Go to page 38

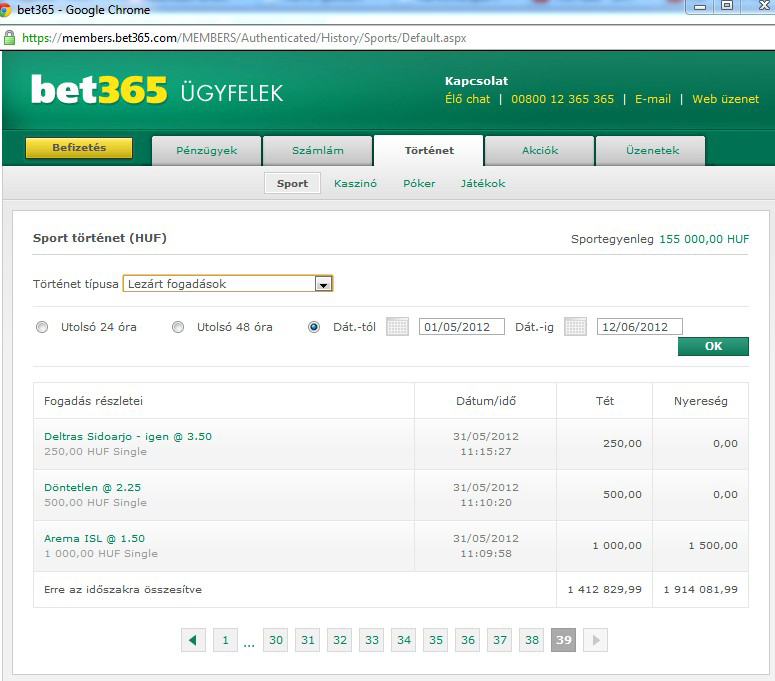[532, 640]
